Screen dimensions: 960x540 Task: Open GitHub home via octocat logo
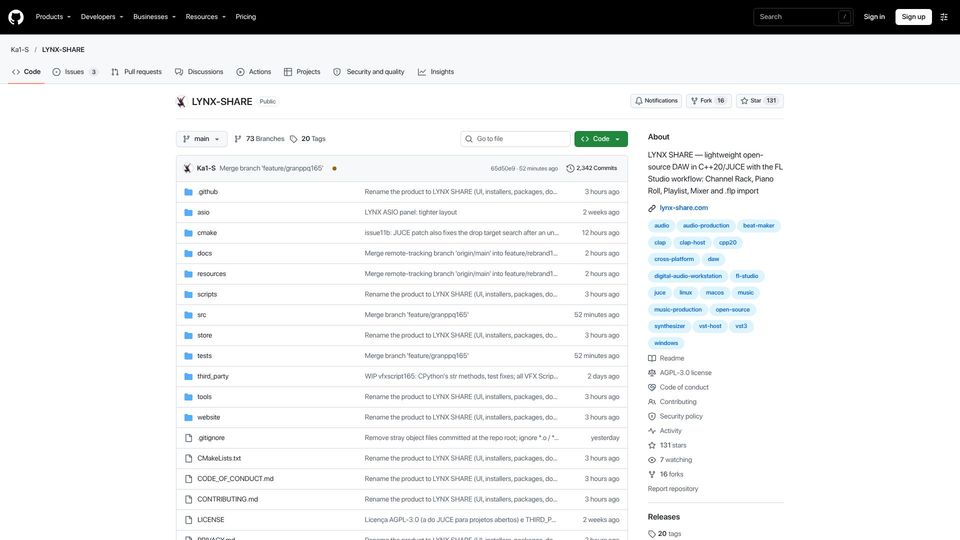(x=16, y=17)
